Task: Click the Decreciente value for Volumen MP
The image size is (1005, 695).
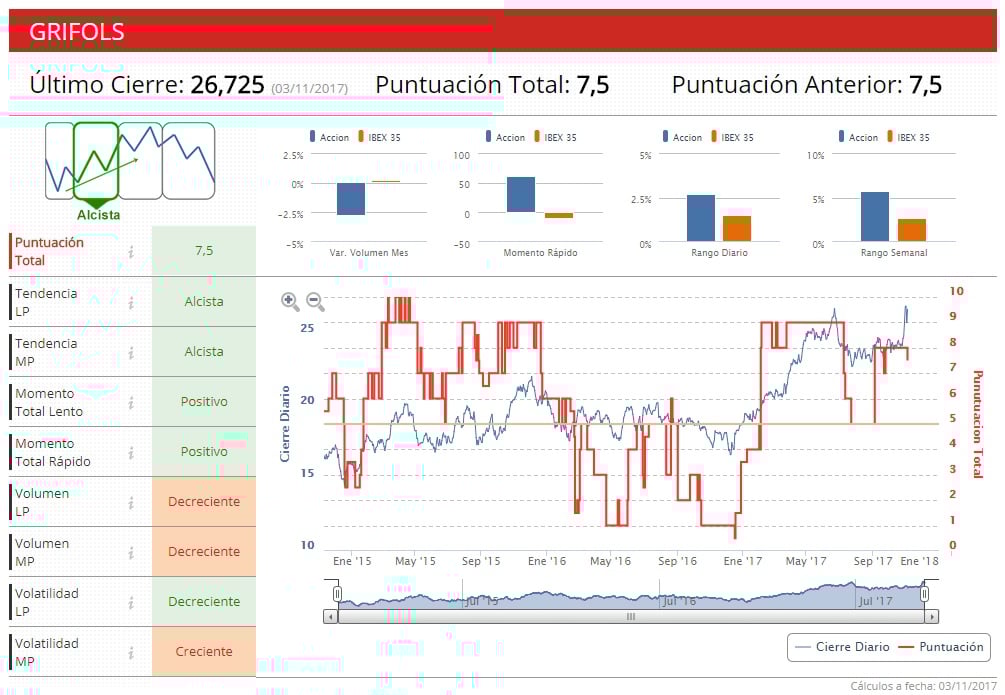Action: point(204,551)
